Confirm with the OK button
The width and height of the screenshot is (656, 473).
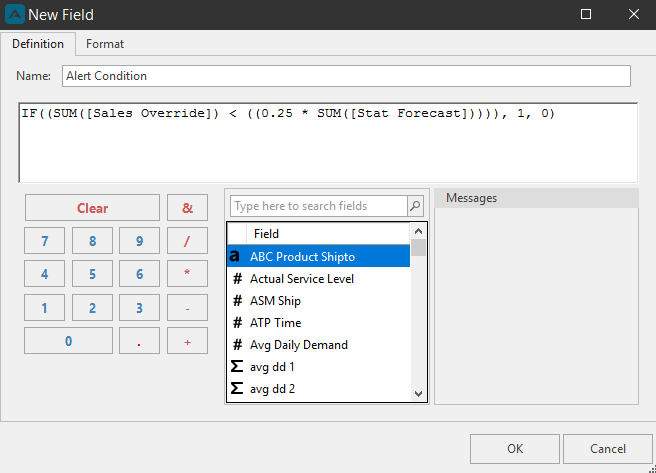point(515,449)
